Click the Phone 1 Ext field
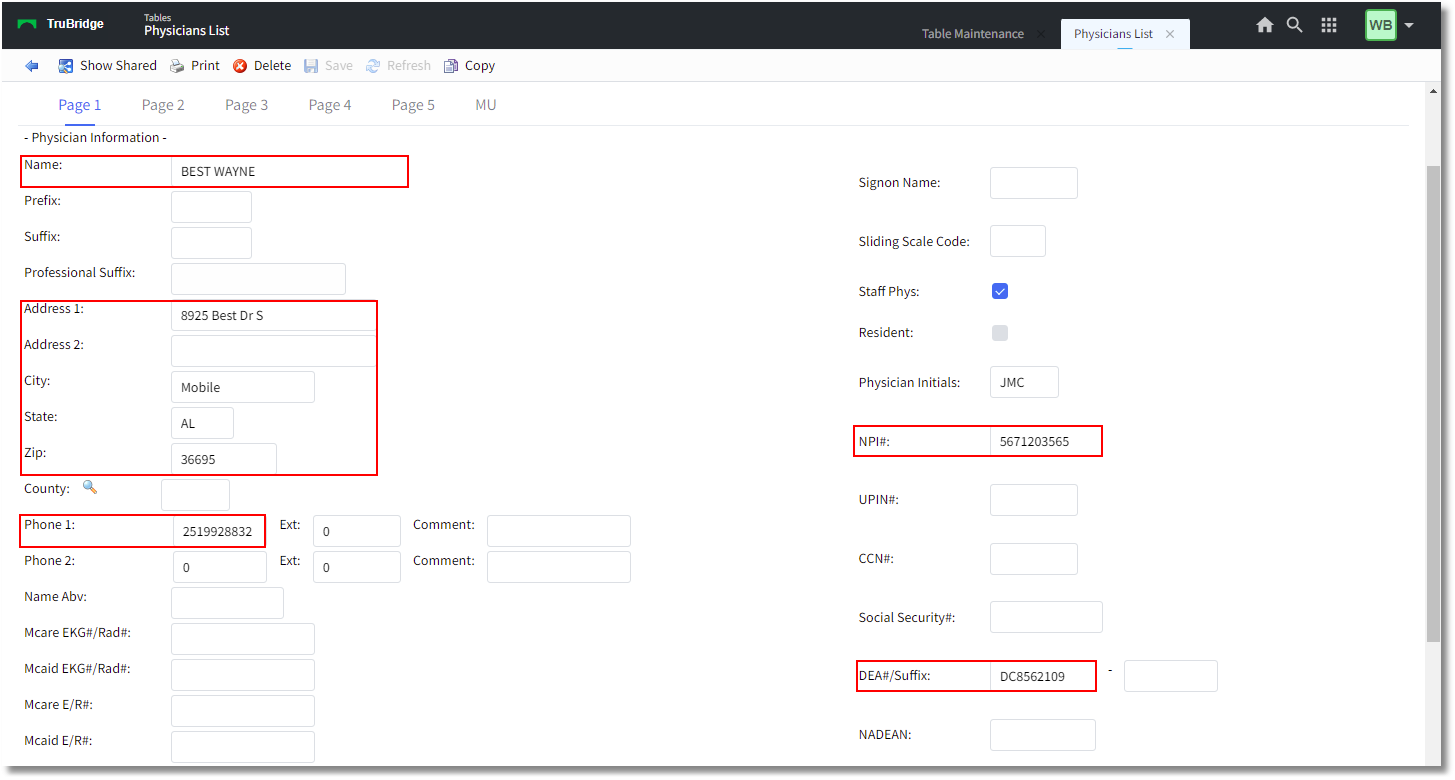This screenshot has width=1455, height=780. coord(357,531)
